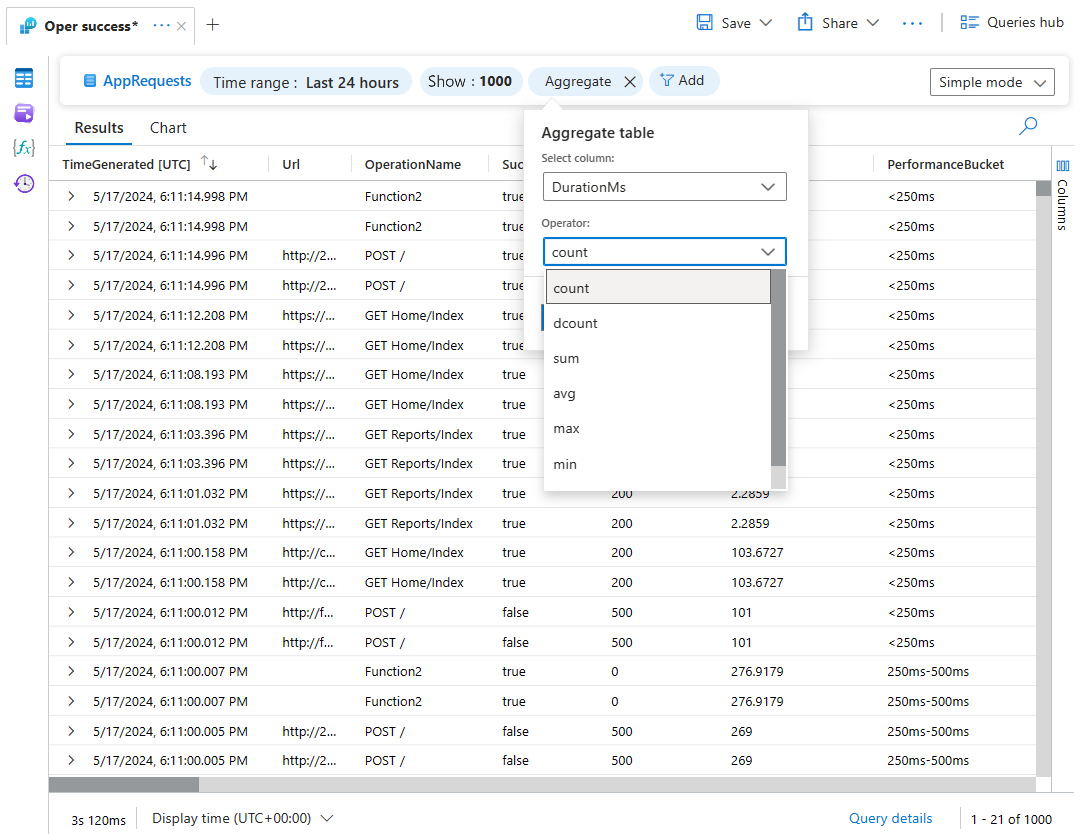Open the Simple mode dropdown
Screen dimensions: 1081x834
991,82
